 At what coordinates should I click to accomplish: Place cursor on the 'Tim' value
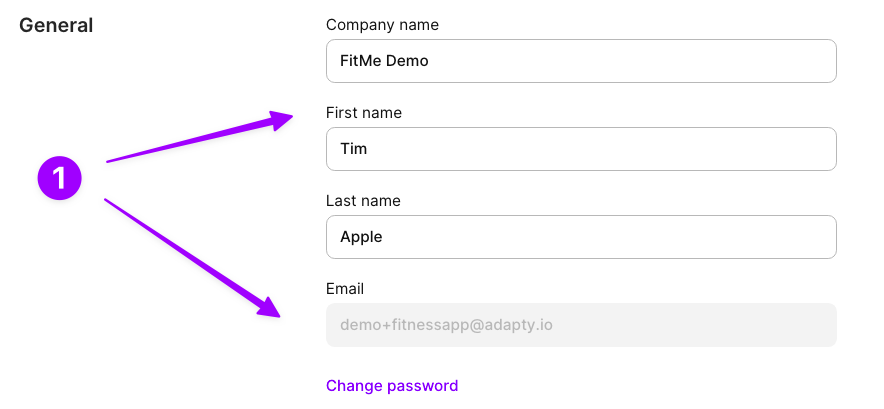(x=353, y=149)
